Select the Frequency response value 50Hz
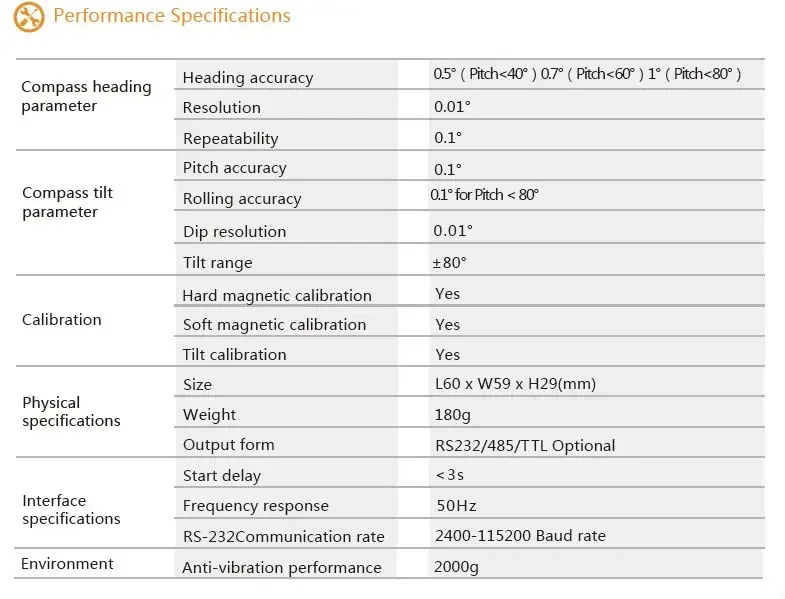 click(x=456, y=505)
